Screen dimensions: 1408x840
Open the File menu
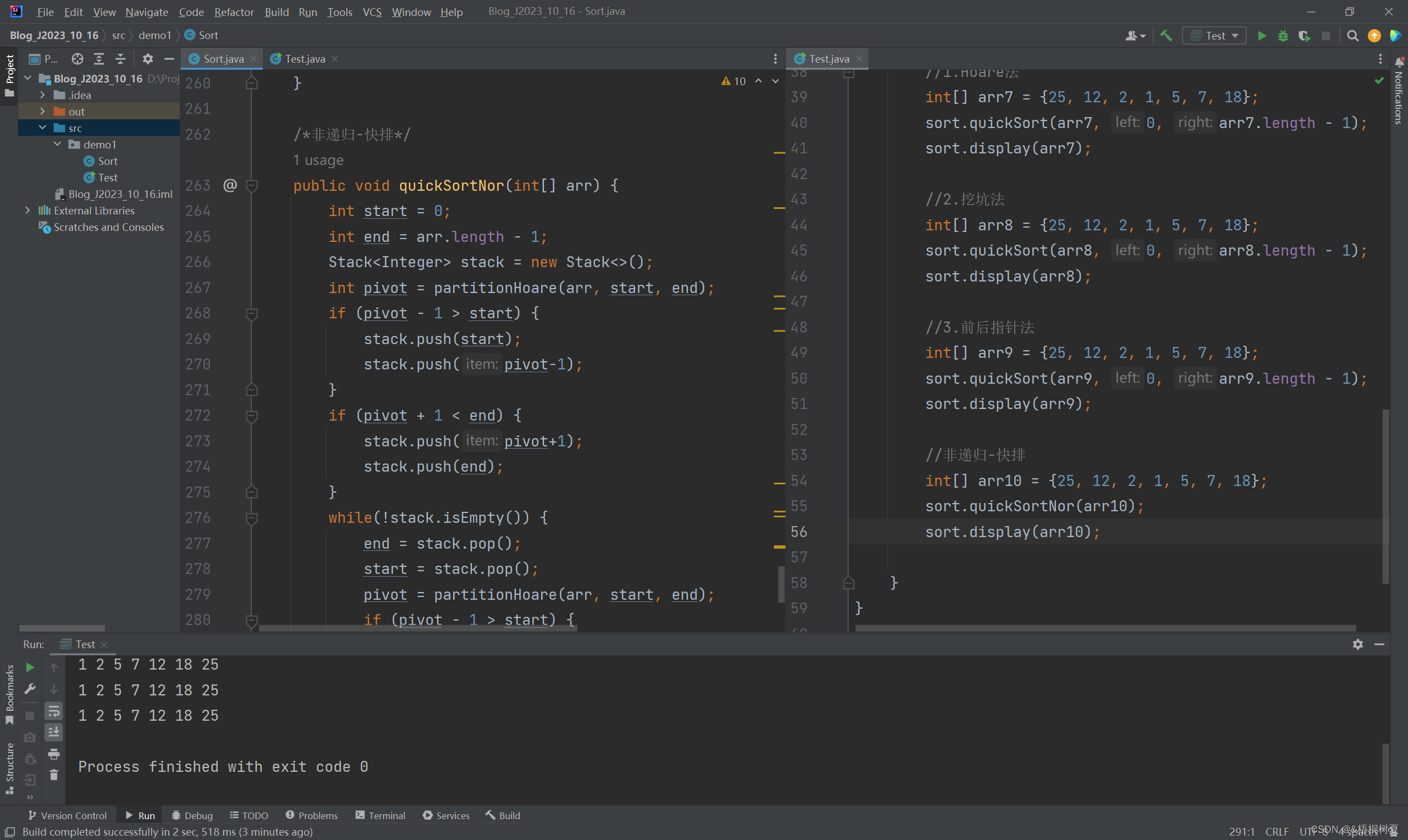coord(45,12)
